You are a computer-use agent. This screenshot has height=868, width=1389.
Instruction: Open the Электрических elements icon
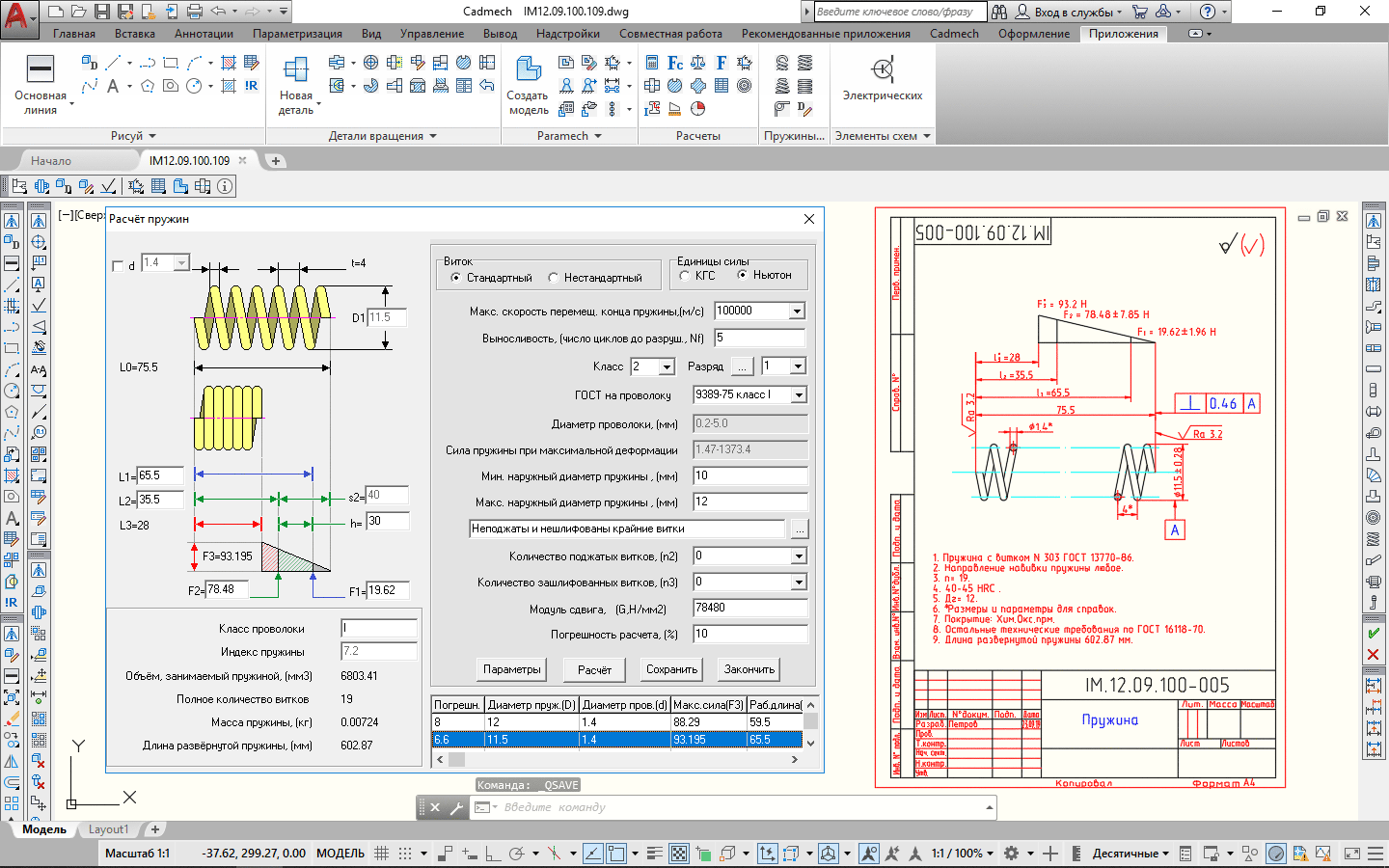click(x=882, y=70)
